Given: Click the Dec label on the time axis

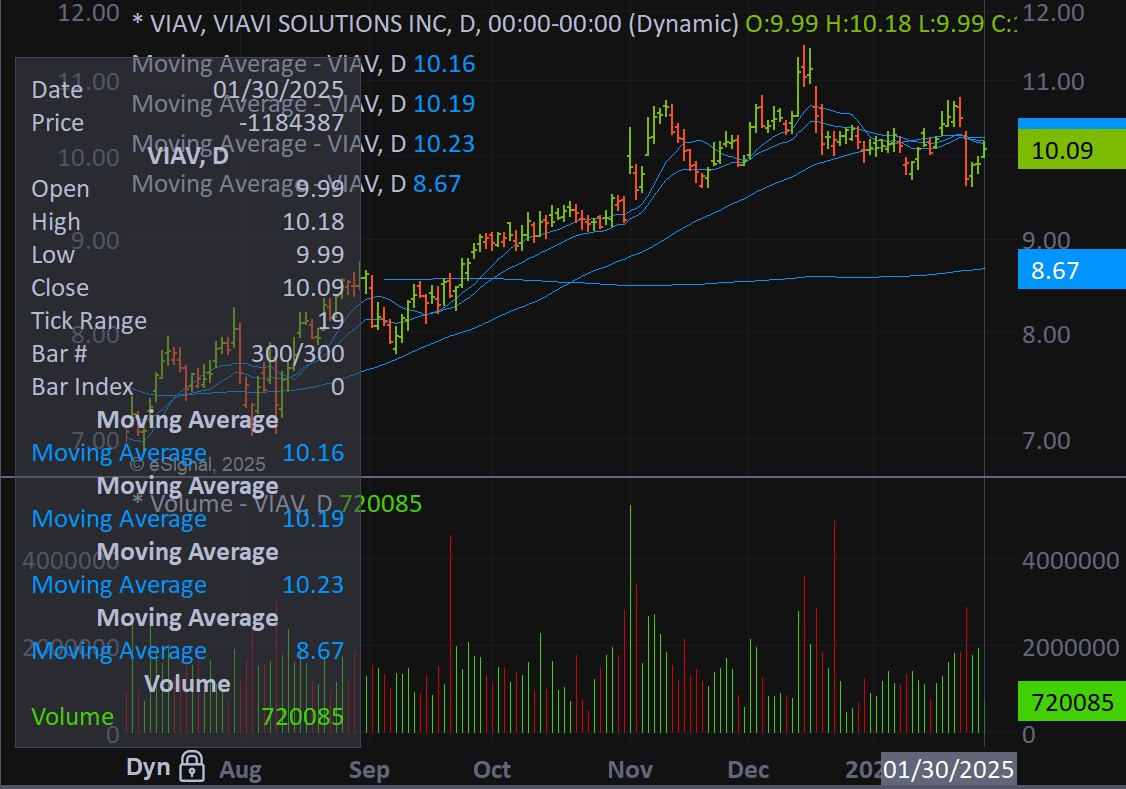Looking at the screenshot, I should tap(748, 770).
